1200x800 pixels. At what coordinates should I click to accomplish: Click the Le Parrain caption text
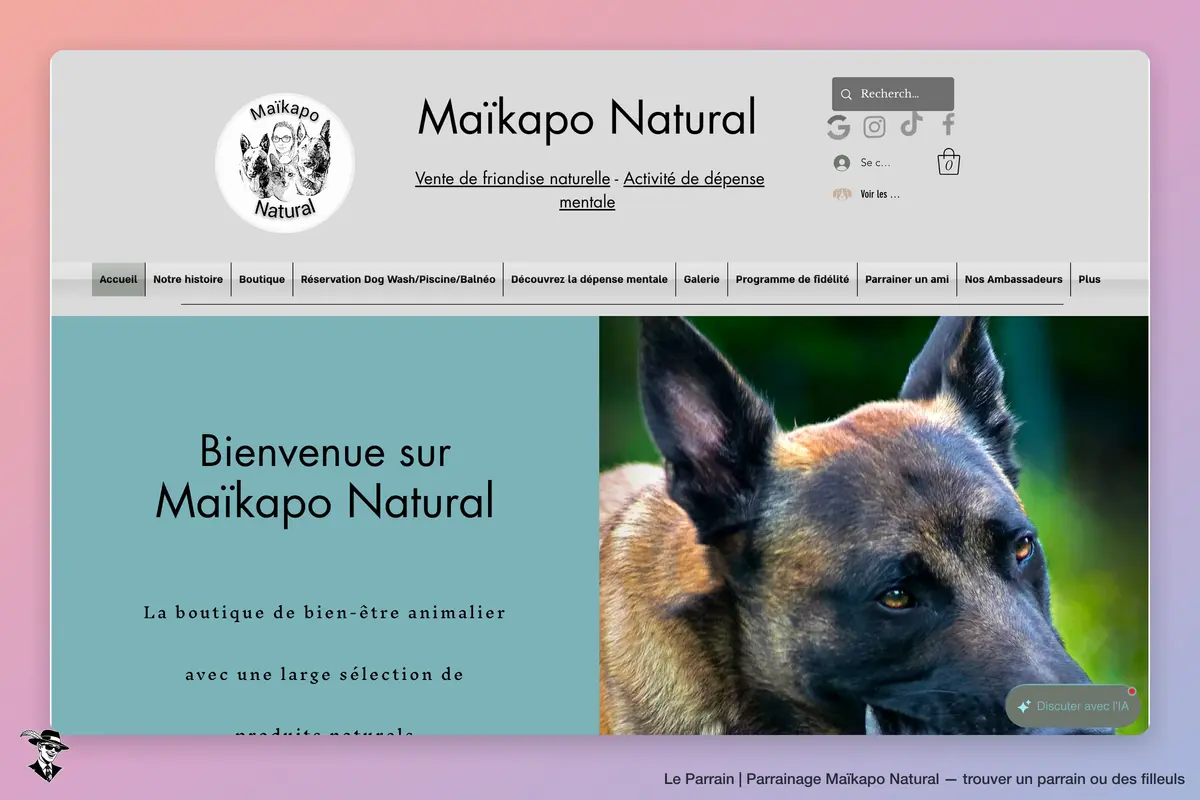(x=924, y=778)
